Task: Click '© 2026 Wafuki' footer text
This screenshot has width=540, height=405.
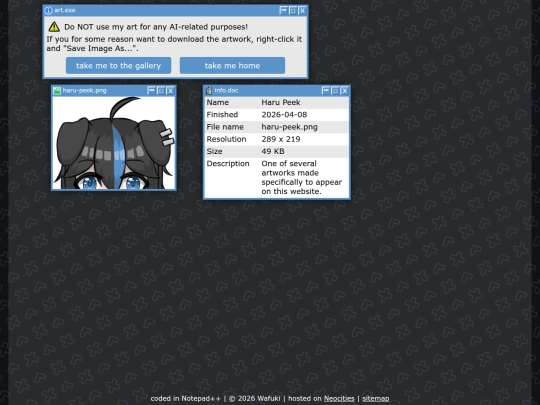Action: [254, 398]
